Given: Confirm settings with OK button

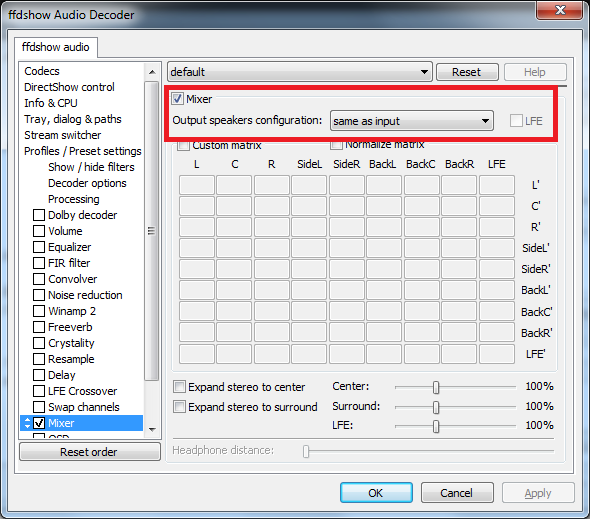Looking at the screenshot, I should tap(376, 493).
